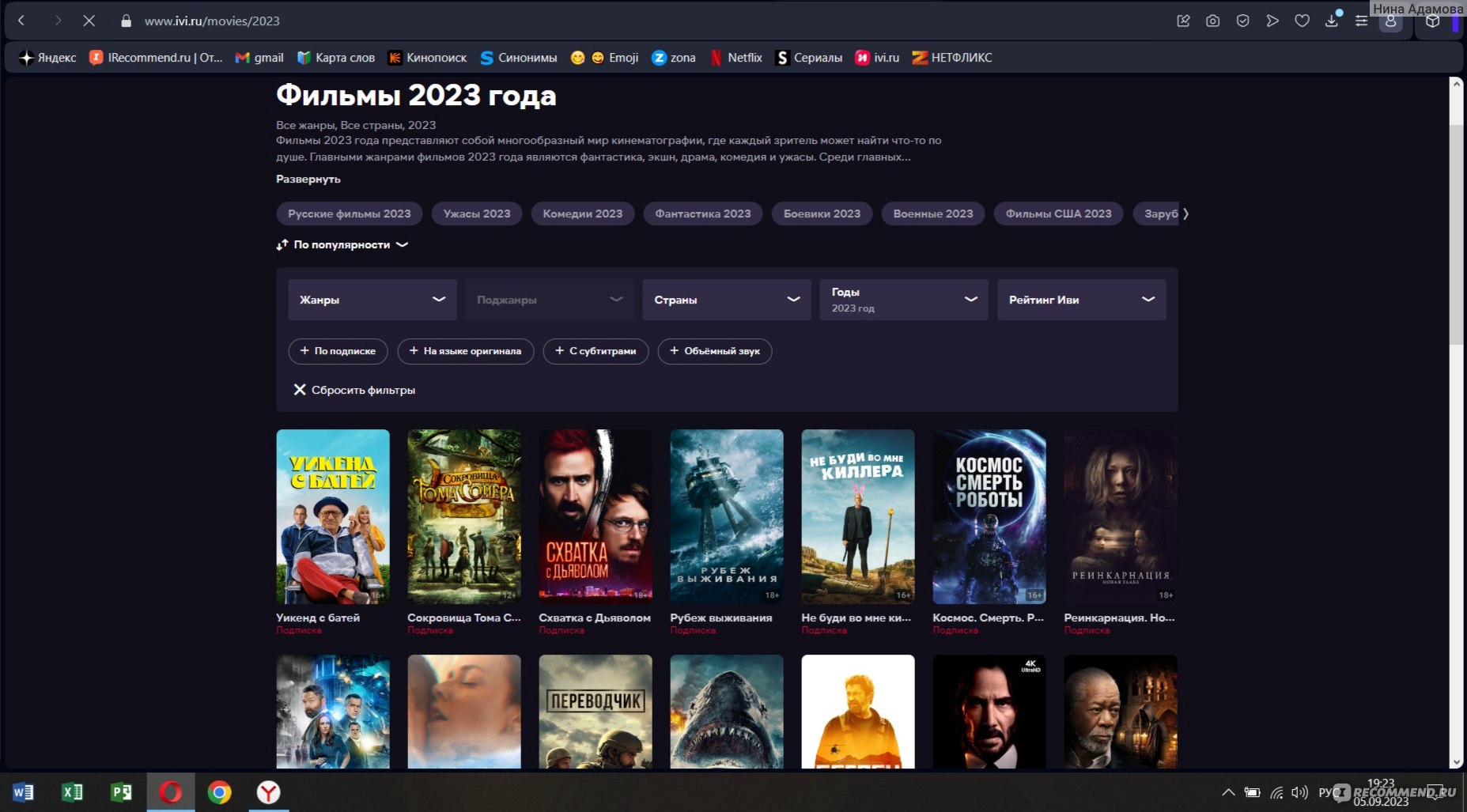Open Яндекс bookmark
This screenshot has width=1467, height=812.
47,58
